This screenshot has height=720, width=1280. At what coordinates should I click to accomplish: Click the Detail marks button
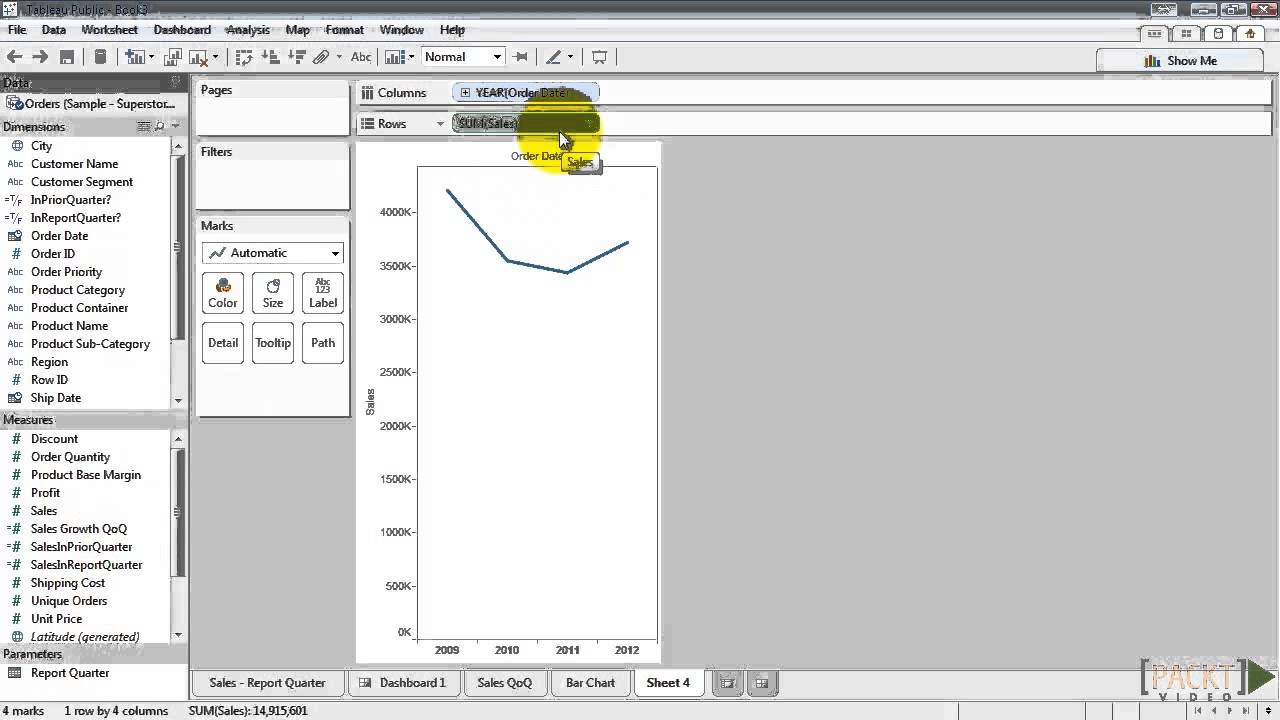223,343
